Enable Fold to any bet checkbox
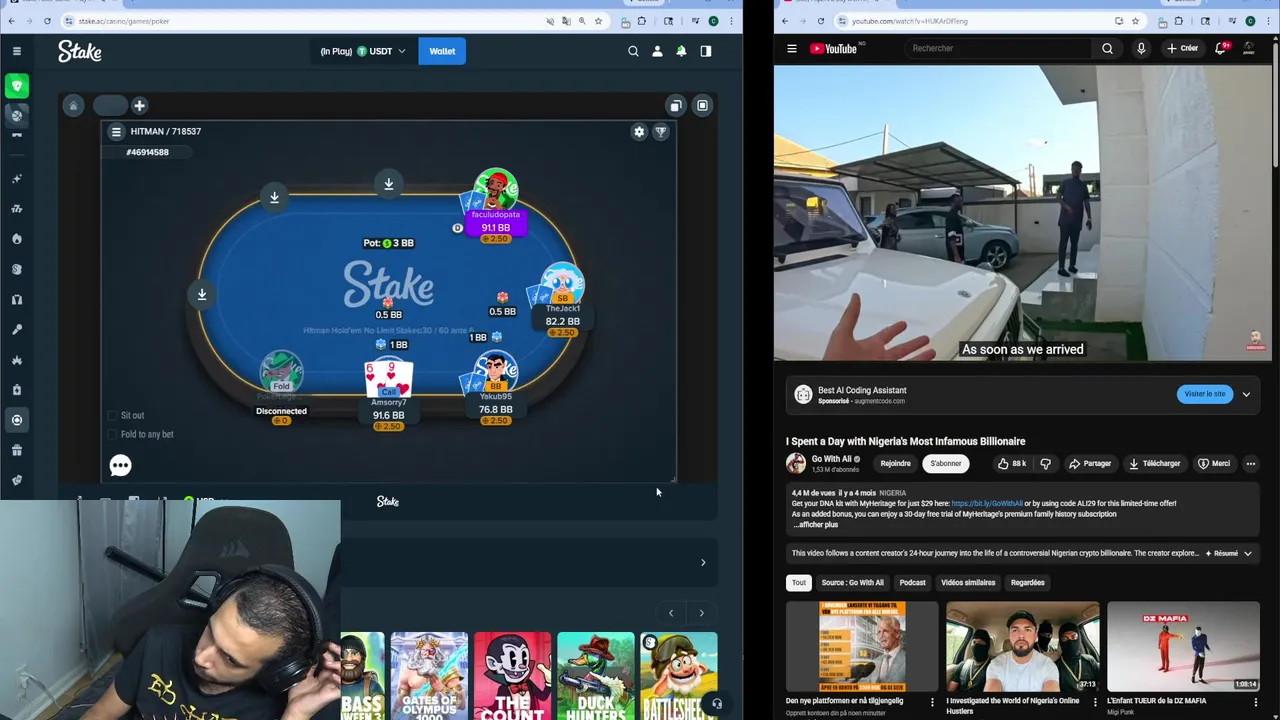The height and width of the screenshot is (720, 1280). click(x=112, y=434)
